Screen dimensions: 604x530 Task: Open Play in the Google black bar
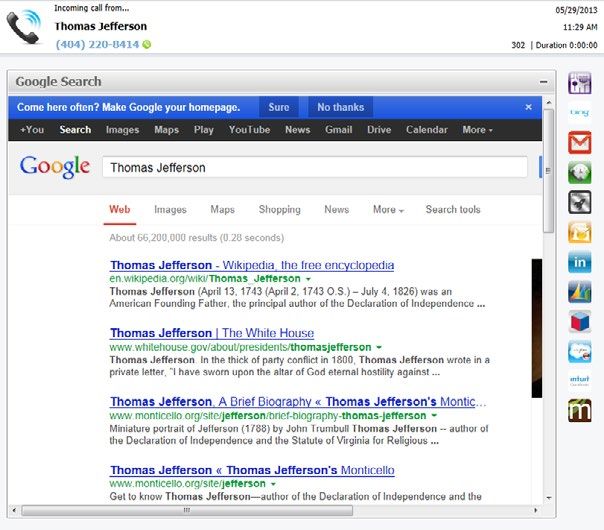coord(204,130)
